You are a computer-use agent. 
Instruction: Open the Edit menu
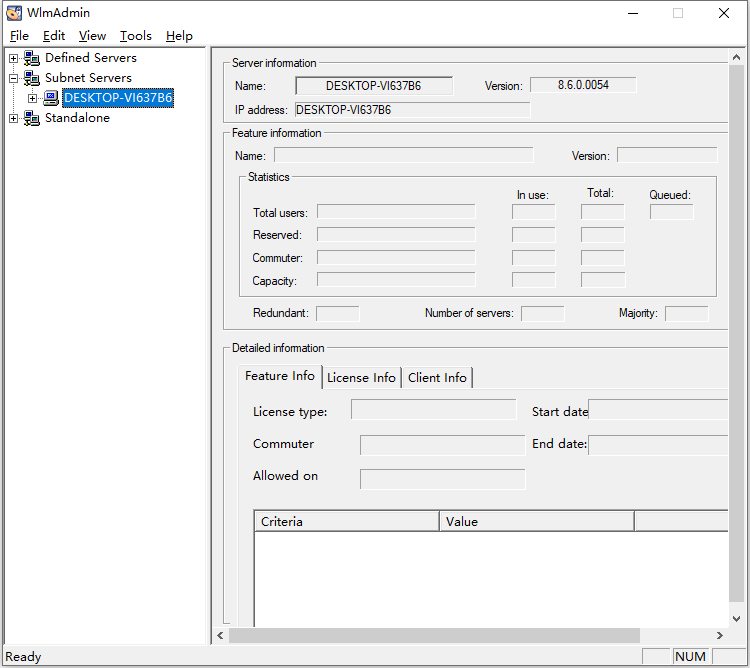coord(54,36)
